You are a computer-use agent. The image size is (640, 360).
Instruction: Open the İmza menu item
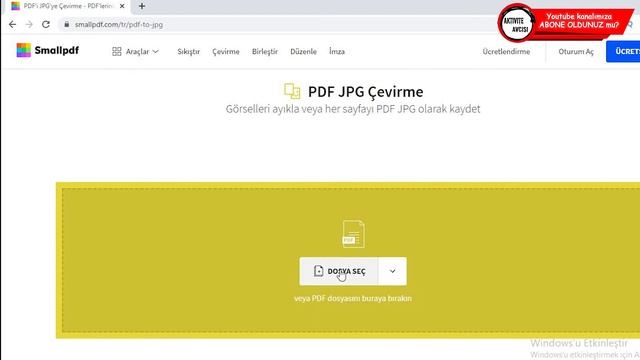pos(337,51)
